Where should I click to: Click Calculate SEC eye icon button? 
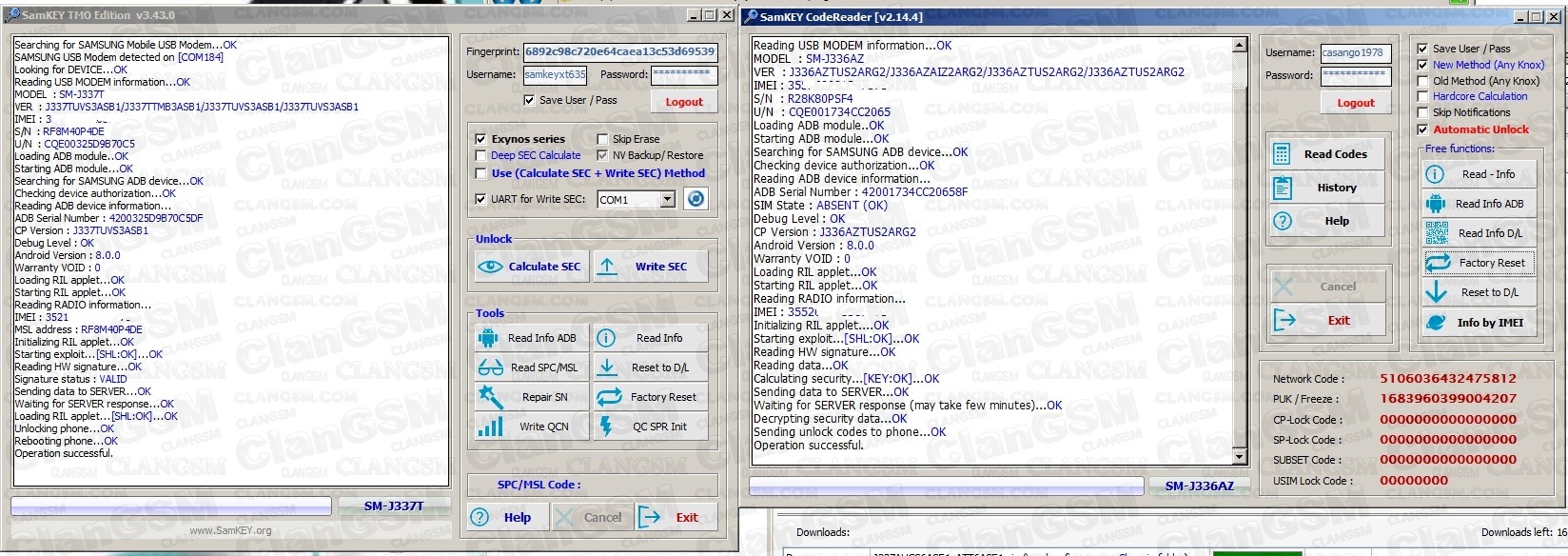point(531,267)
